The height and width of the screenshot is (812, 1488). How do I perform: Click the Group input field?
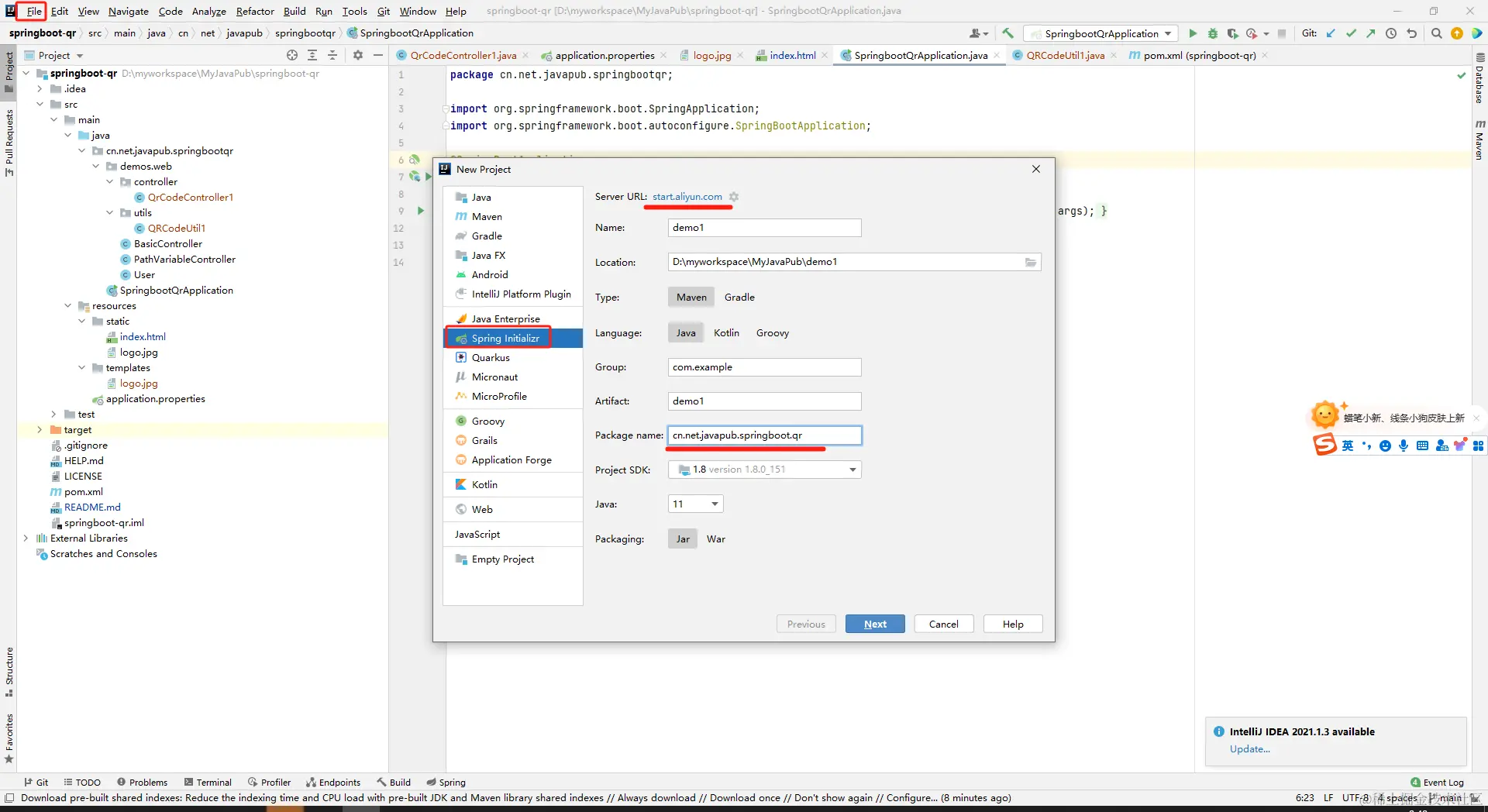click(x=764, y=367)
